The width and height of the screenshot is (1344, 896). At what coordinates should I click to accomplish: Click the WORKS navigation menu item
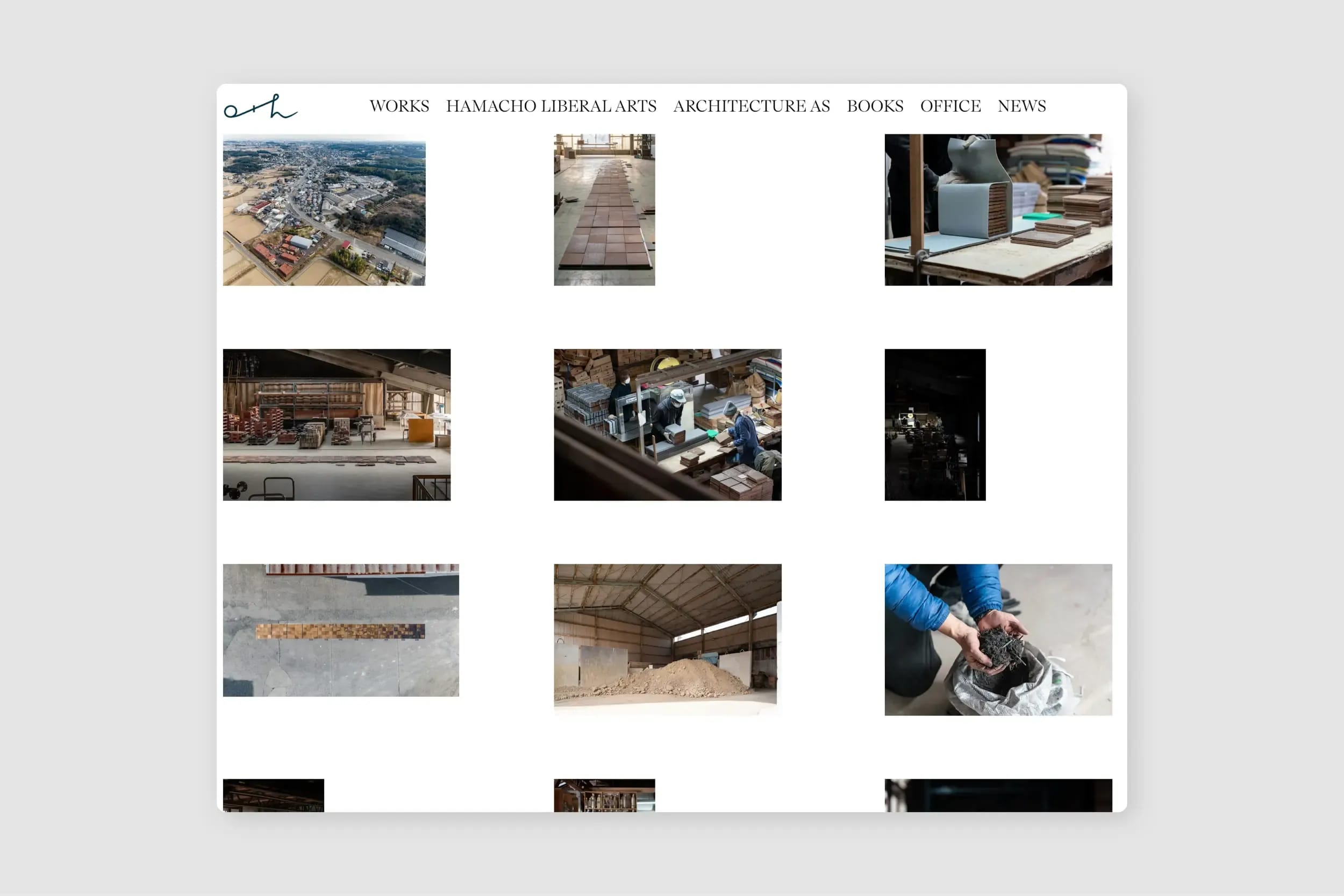click(398, 107)
